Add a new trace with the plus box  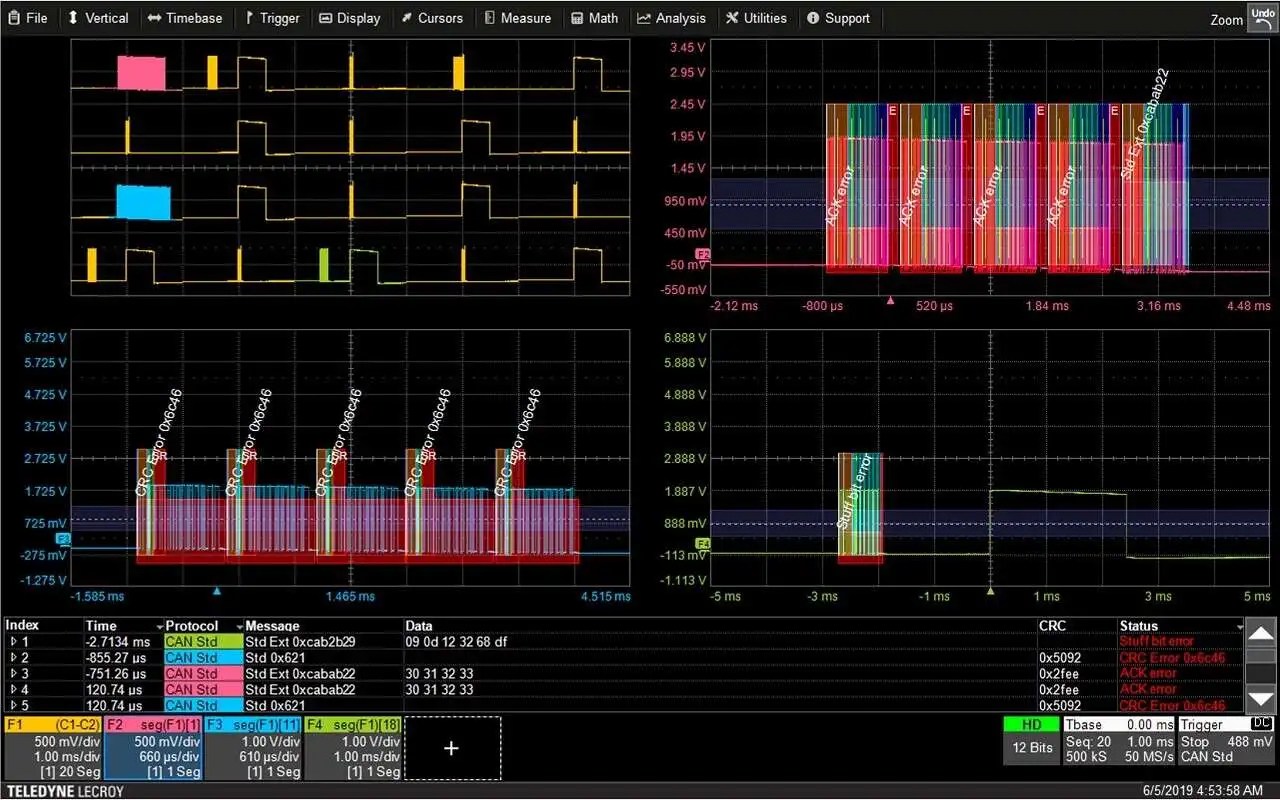pos(452,747)
